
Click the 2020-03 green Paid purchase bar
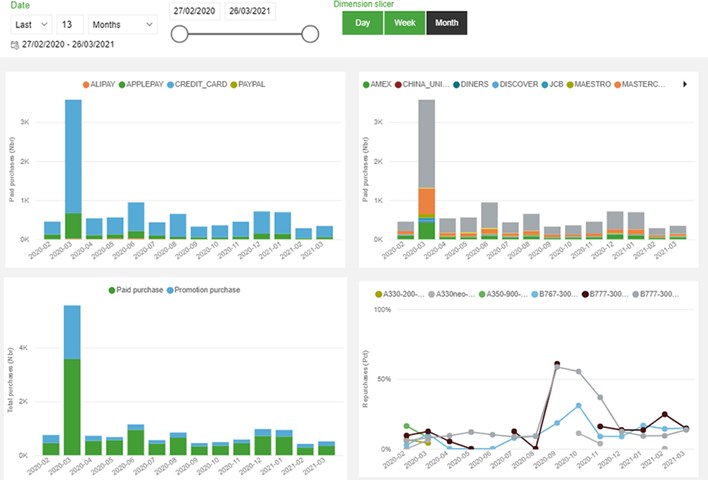(x=72, y=407)
